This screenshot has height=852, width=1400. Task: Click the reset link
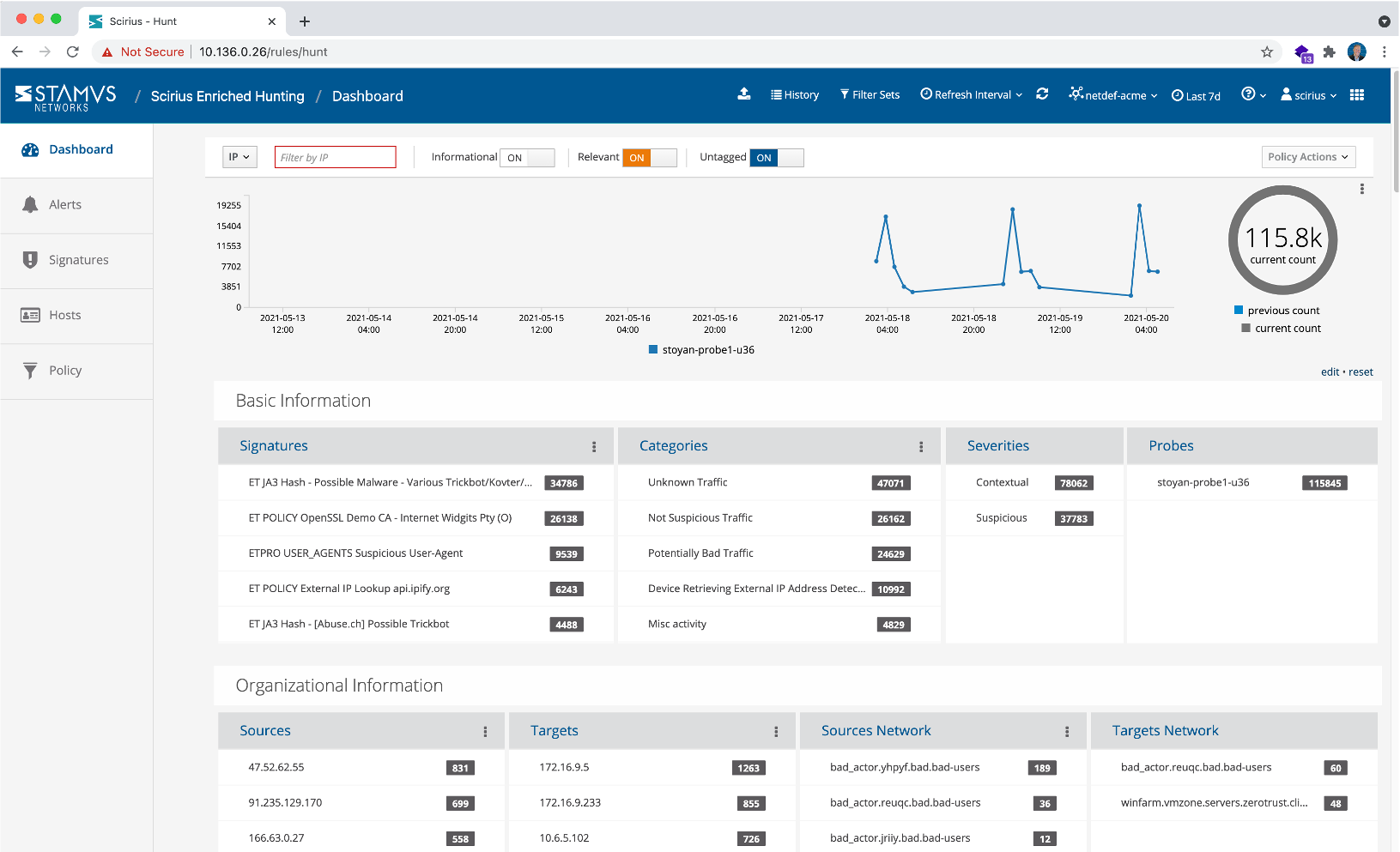(x=1361, y=372)
